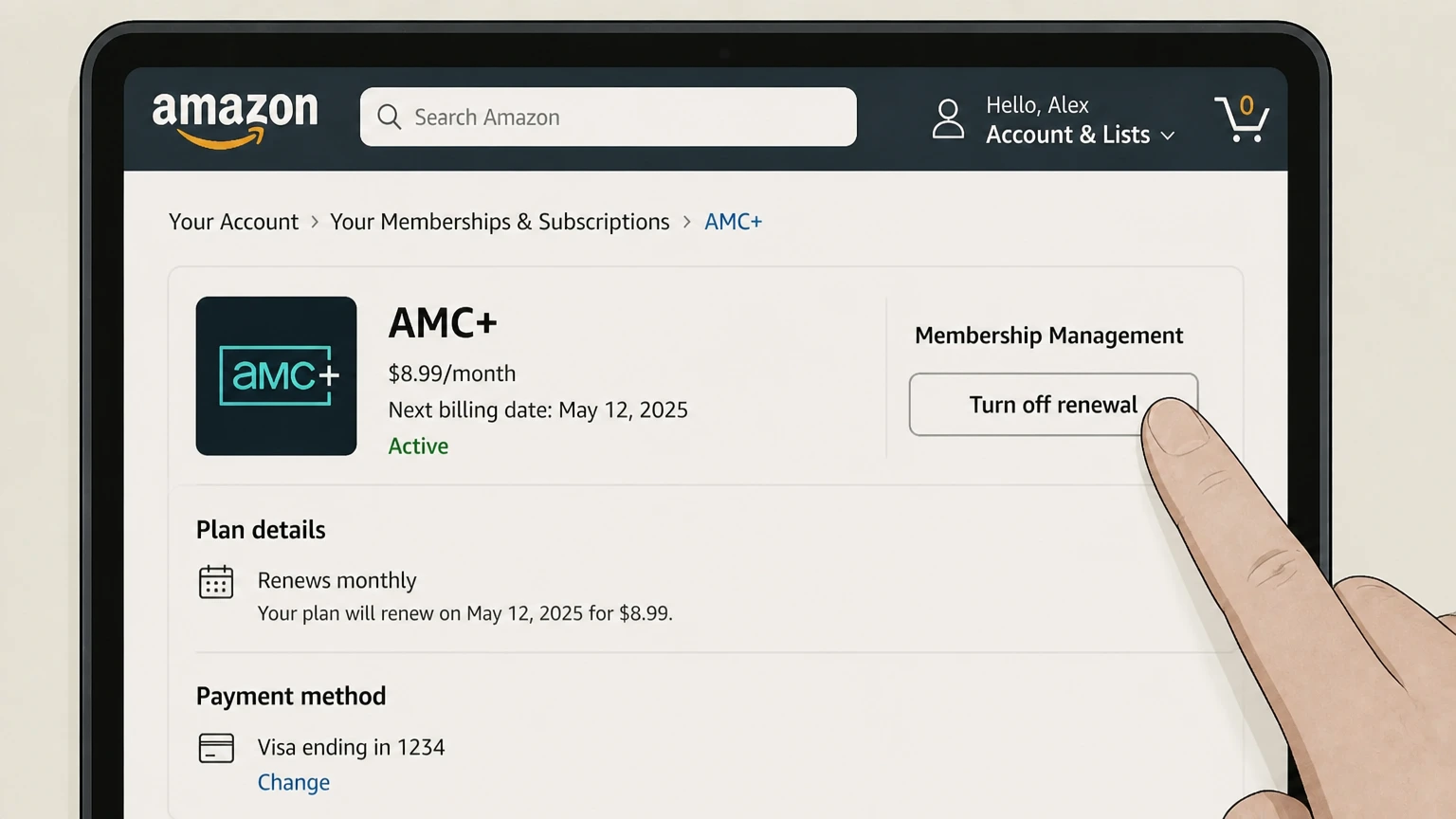Click Change payment method link
The image size is (1456, 819).
click(294, 783)
